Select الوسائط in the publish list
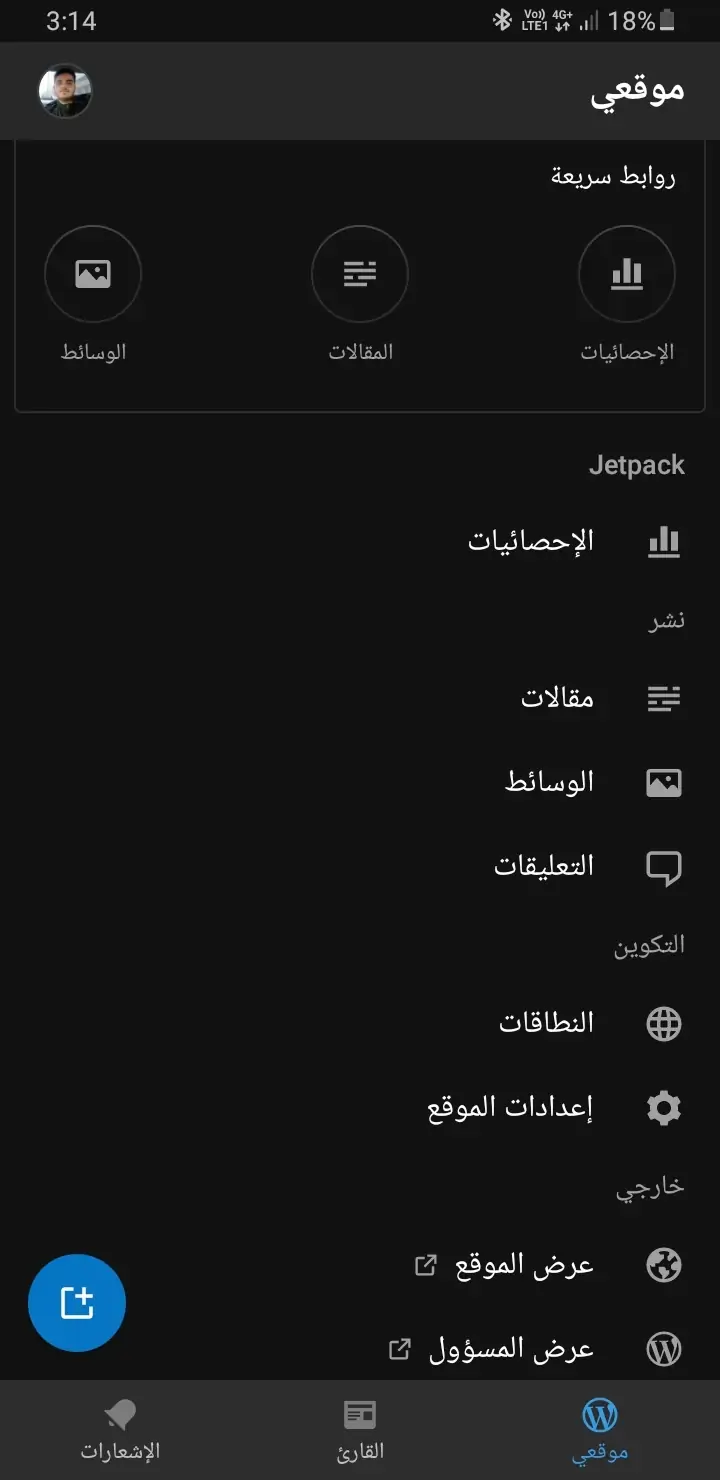 [x=549, y=782]
